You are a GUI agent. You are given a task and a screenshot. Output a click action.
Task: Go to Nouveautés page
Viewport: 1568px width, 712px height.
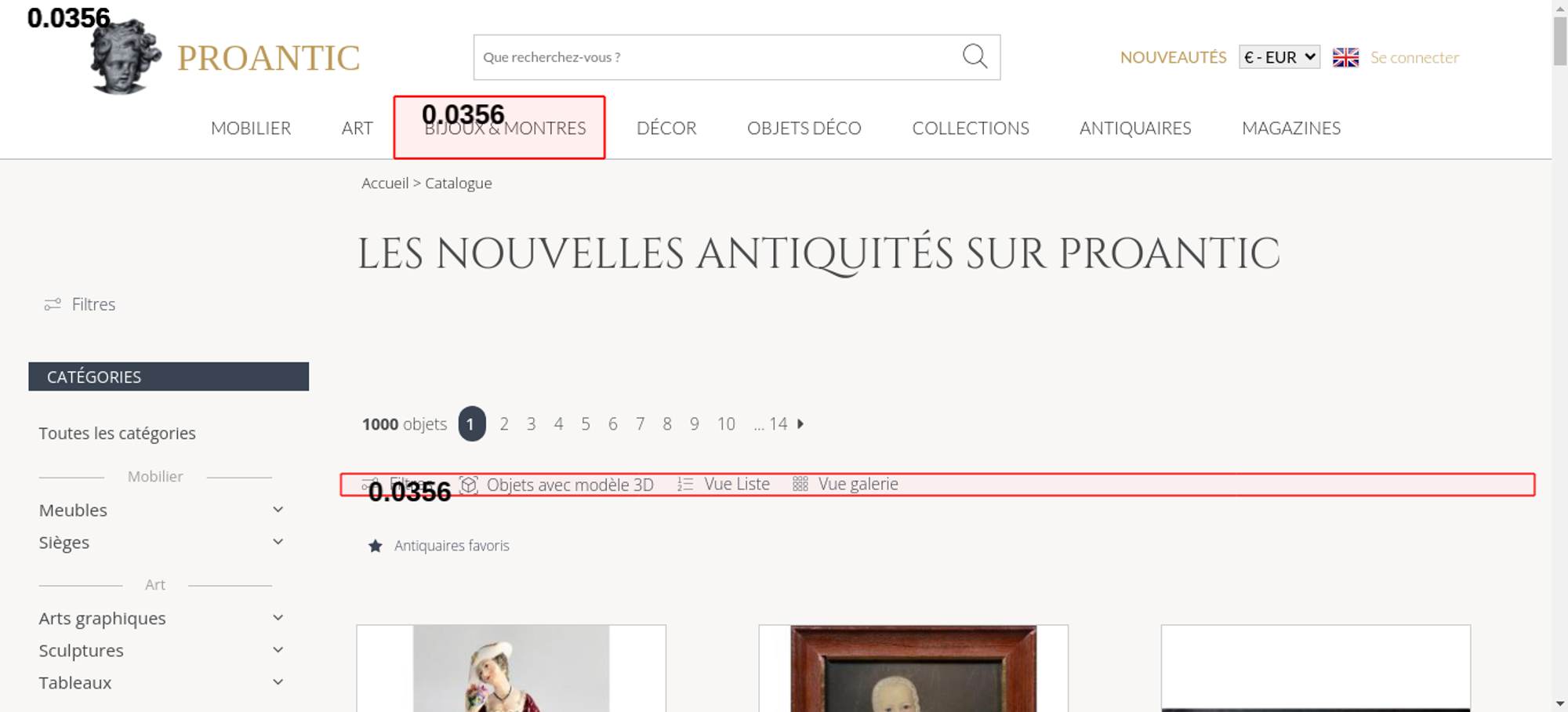pyautogui.click(x=1173, y=57)
